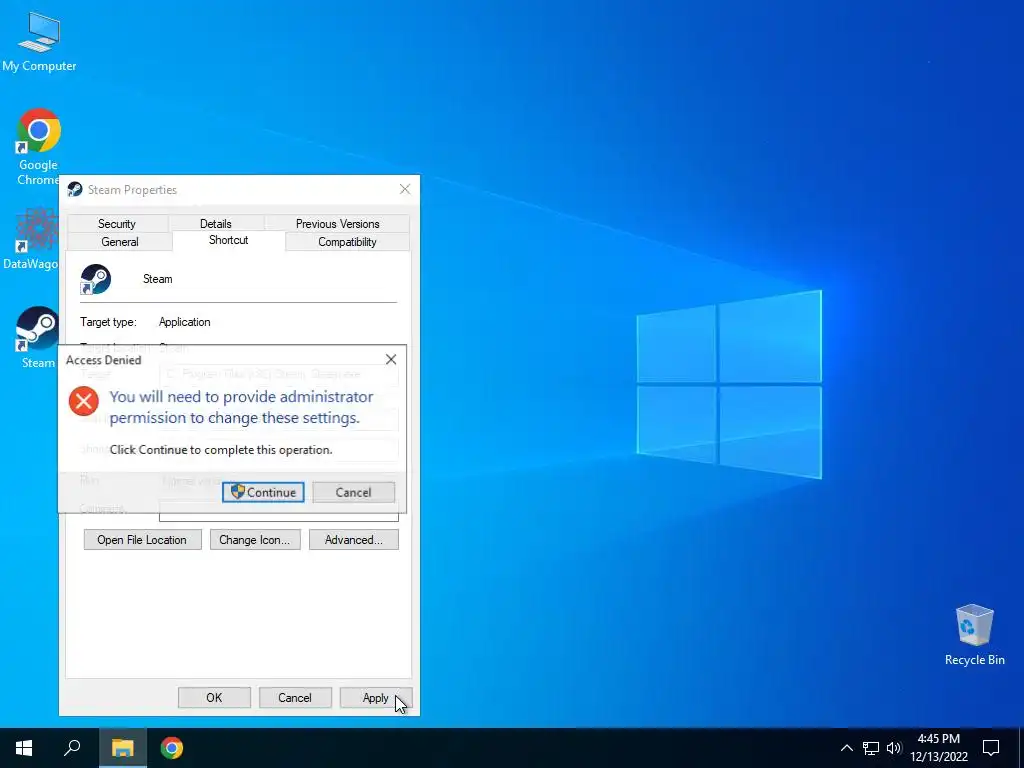Open the Recycle Bin on desktop
The height and width of the screenshot is (768, 1024).
click(974, 635)
